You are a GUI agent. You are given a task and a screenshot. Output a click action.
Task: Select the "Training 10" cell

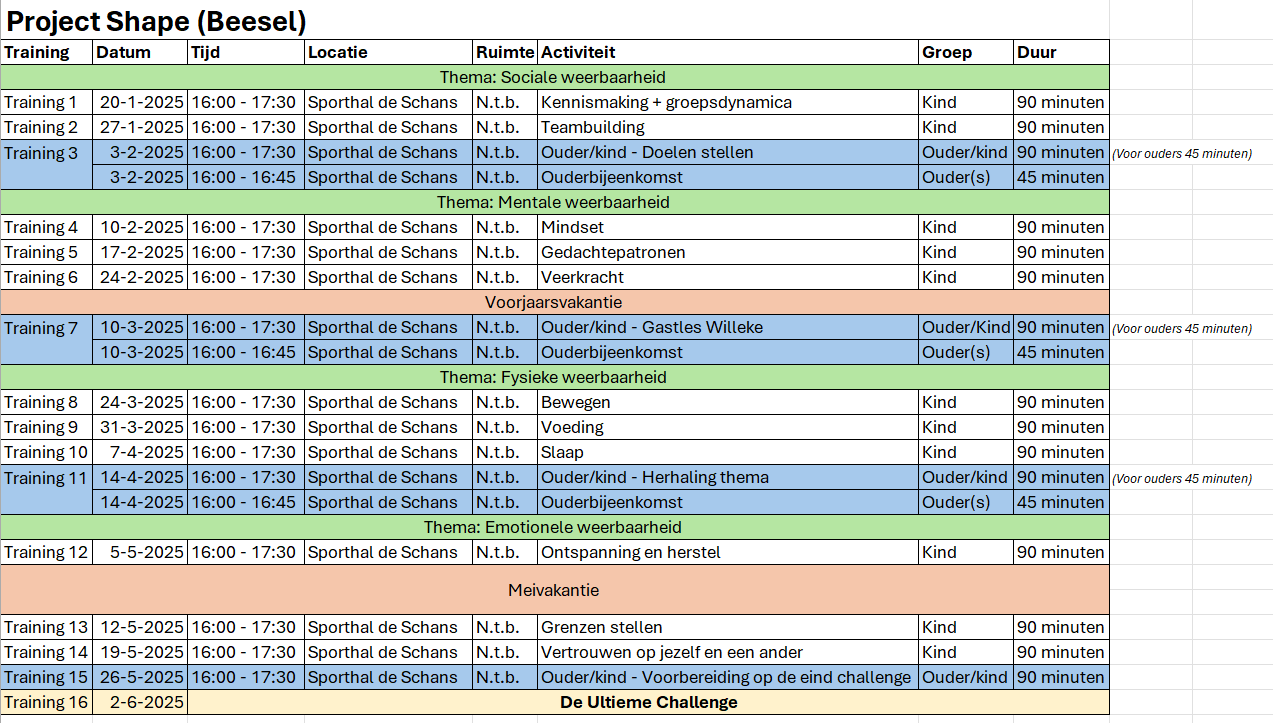tap(47, 452)
